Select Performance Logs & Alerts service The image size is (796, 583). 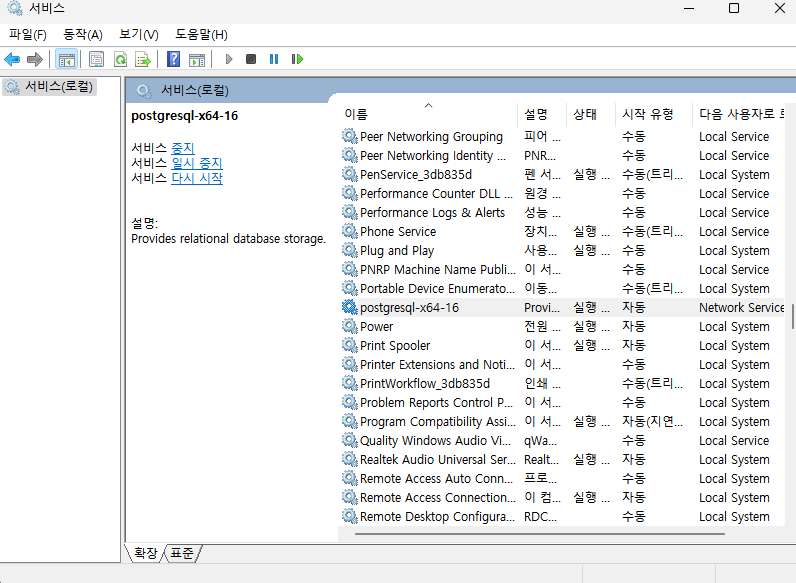(x=563, y=212)
